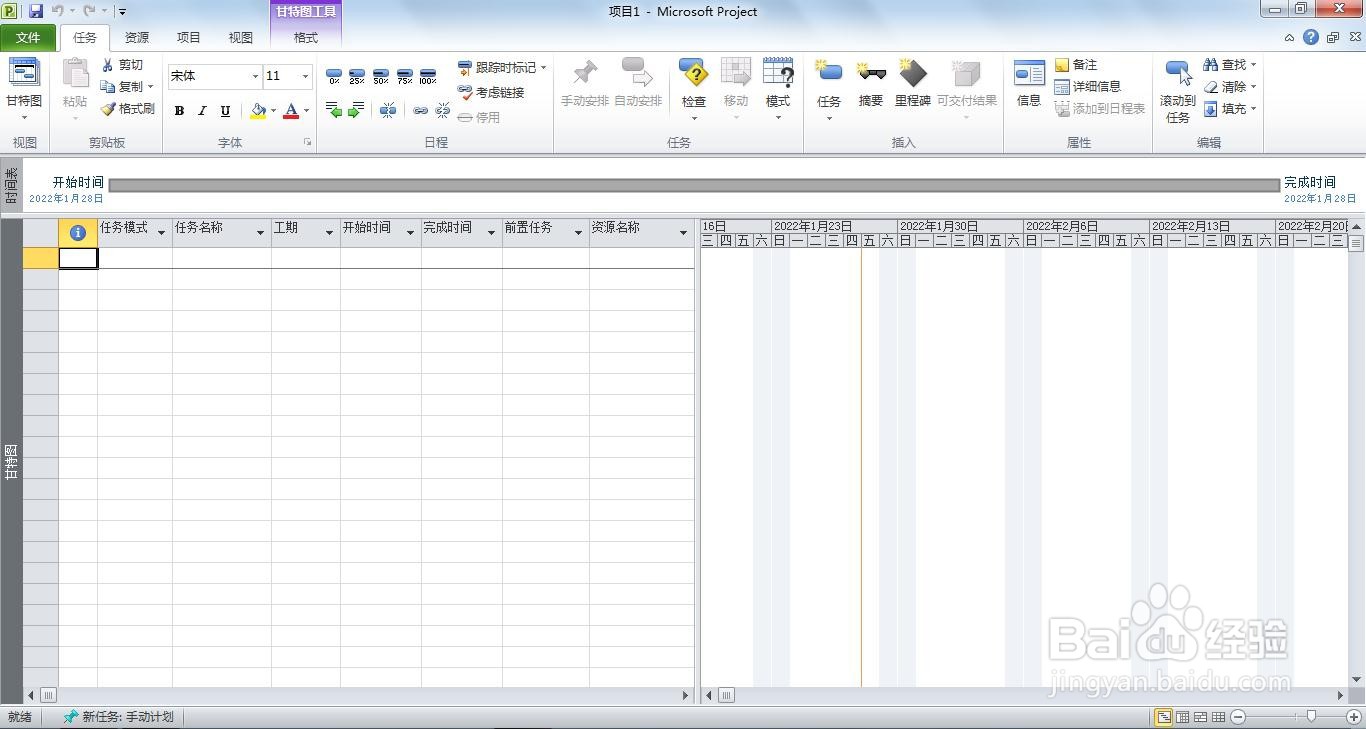Open the 完成时间 column filter dropdown
Image resolution: width=1366 pixels, height=729 pixels.
(x=491, y=232)
